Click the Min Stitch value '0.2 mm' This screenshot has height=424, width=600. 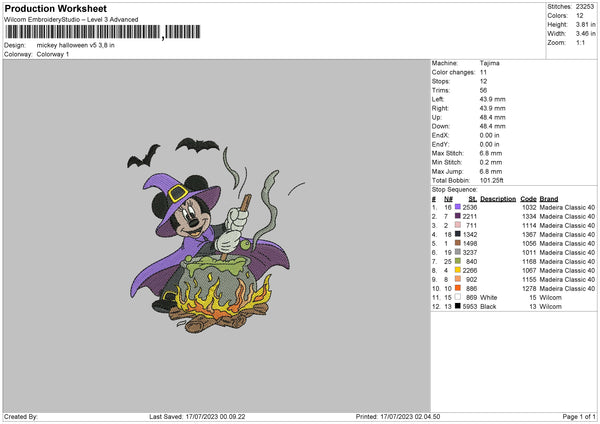tap(491, 162)
